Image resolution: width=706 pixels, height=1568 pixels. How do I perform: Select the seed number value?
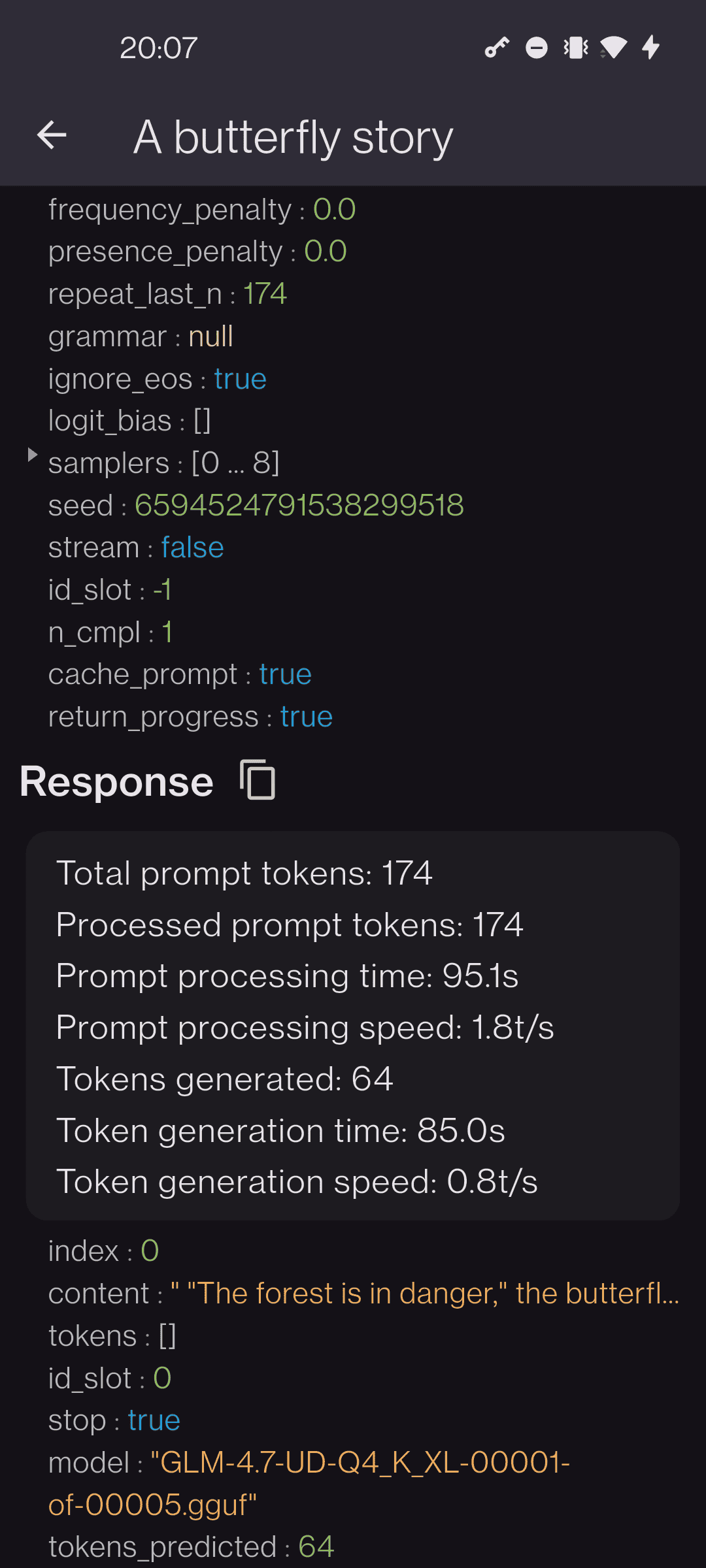pyautogui.click(x=299, y=505)
